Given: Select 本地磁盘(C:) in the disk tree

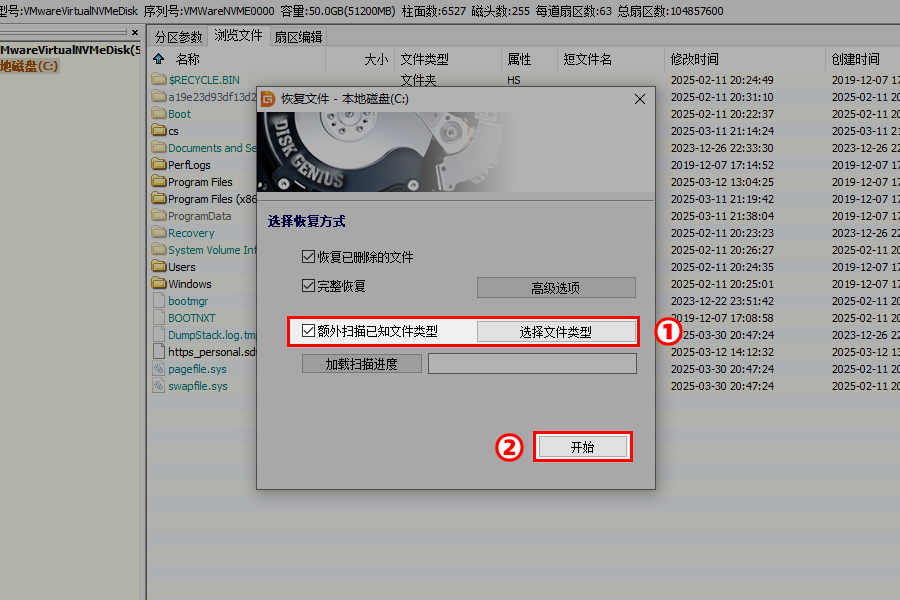Looking at the screenshot, I should (29, 66).
